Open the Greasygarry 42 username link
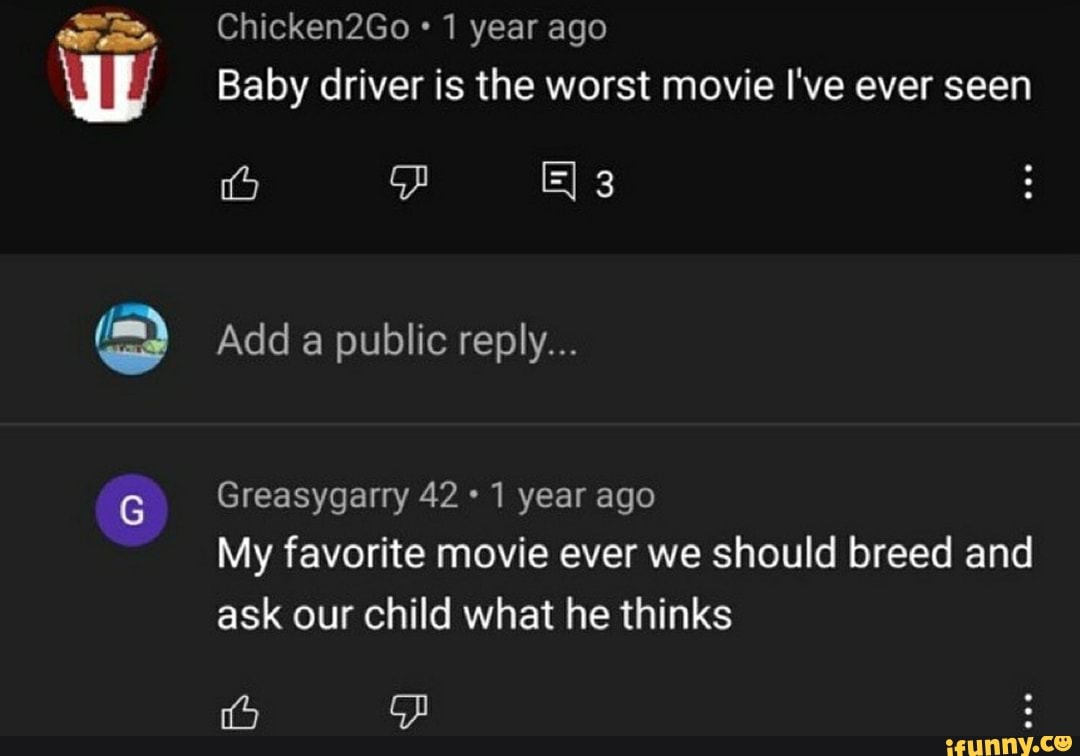 337,495
